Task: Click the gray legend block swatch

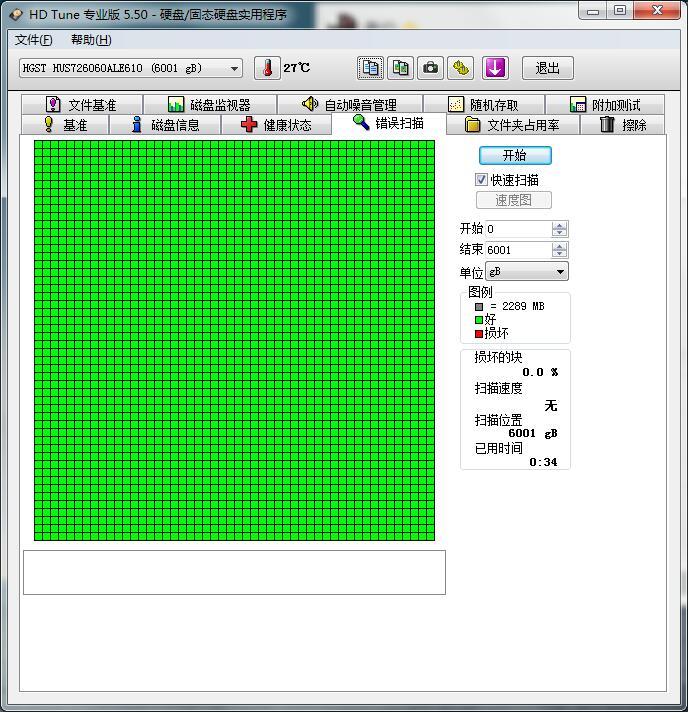Action: (479, 307)
